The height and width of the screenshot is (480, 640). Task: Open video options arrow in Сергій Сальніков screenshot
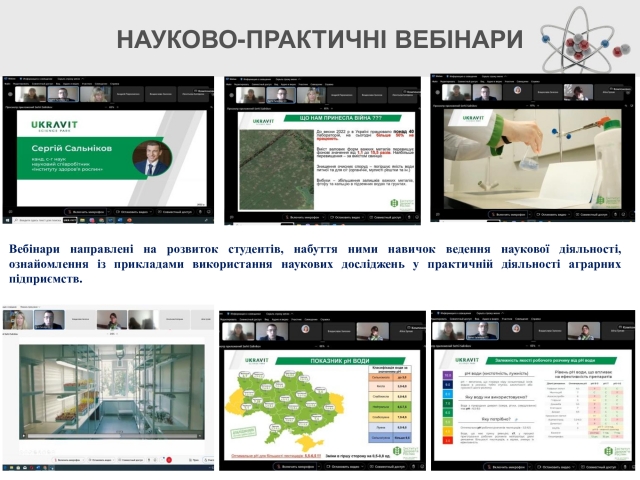click(x=151, y=212)
